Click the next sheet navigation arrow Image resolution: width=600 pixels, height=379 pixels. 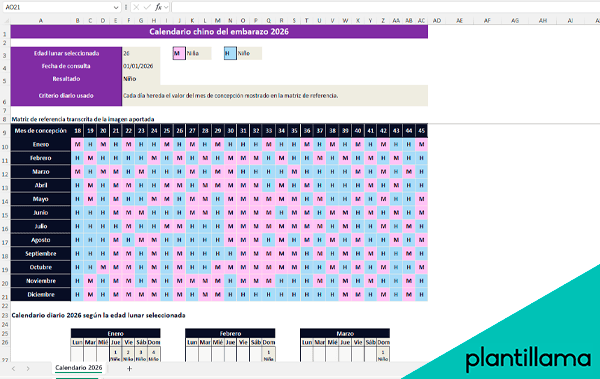tap(28, 368)
